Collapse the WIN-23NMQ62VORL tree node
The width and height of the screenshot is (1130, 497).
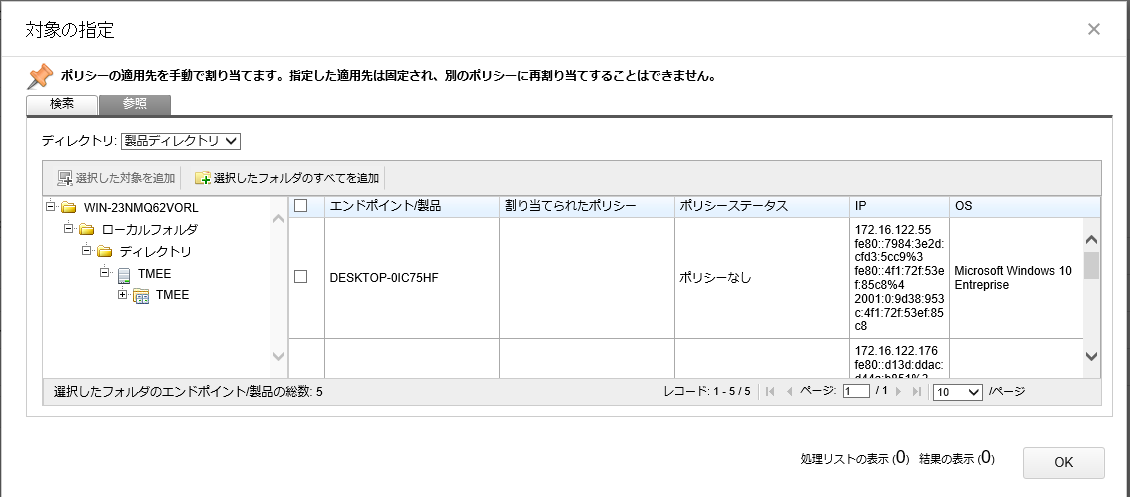tap(50, 207)
